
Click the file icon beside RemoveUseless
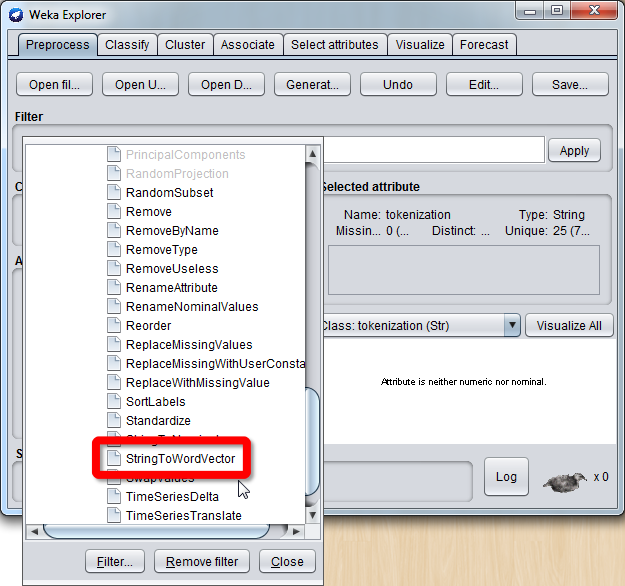114,268
